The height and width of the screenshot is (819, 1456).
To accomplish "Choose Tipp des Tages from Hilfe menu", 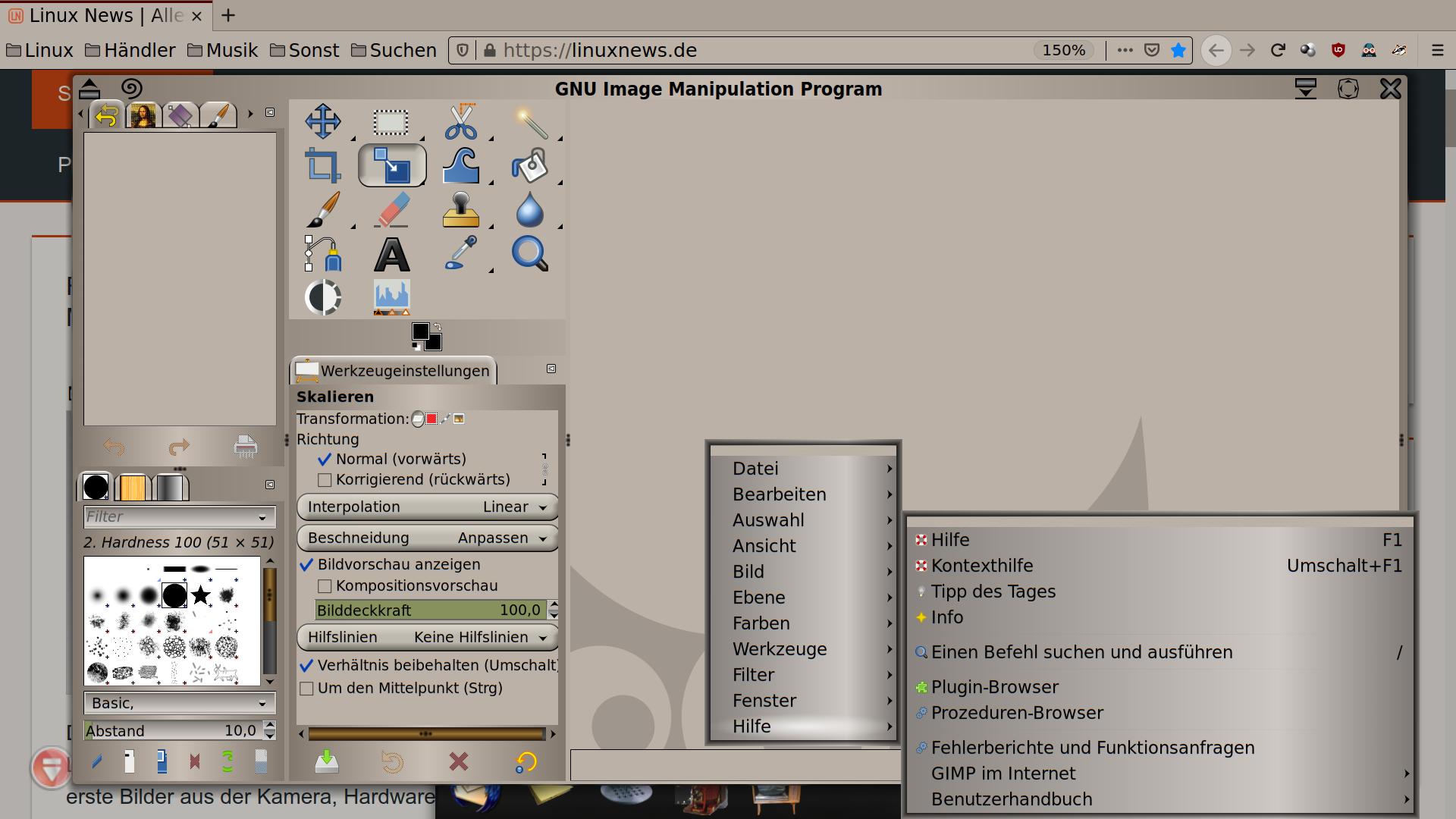I will pyautogui.click(x=1159, y=591).
